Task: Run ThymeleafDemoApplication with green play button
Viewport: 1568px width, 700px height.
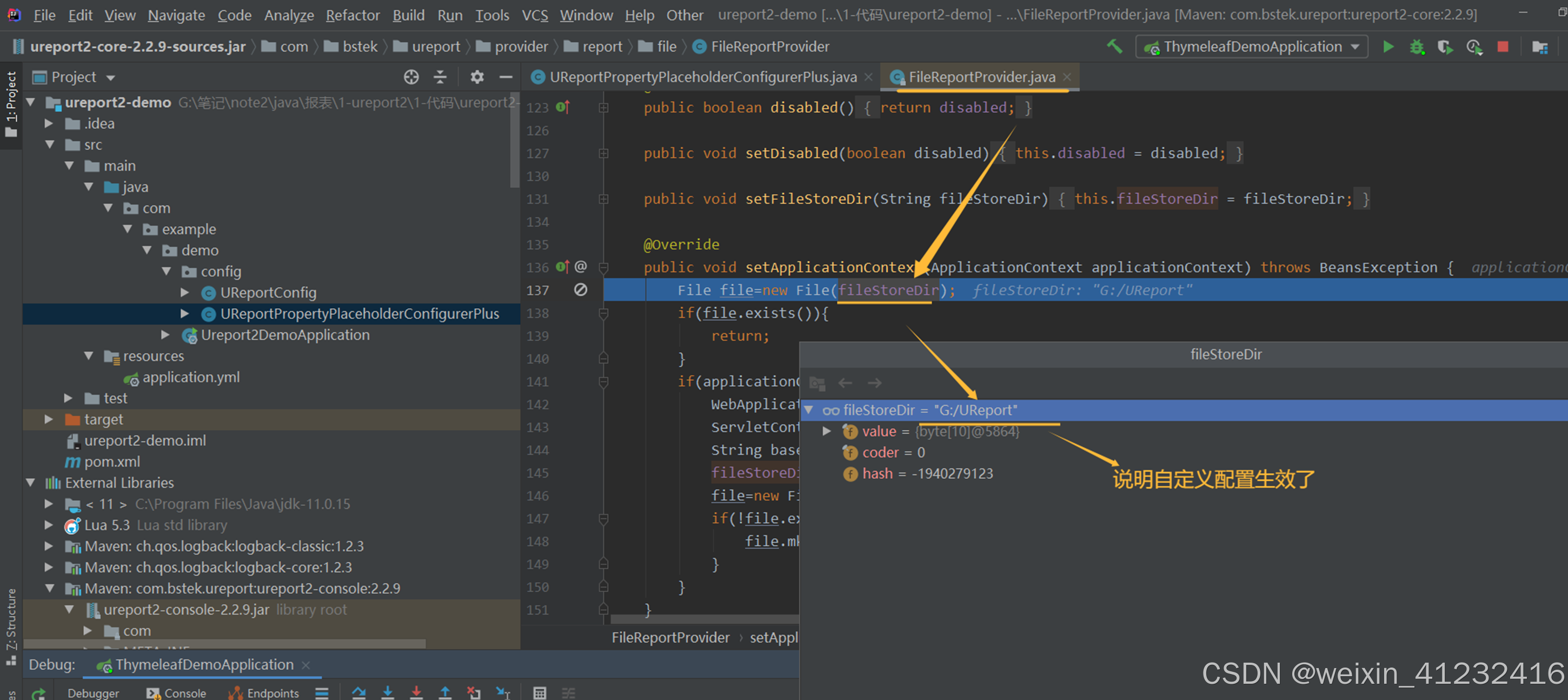Action: pos(1388,47)
